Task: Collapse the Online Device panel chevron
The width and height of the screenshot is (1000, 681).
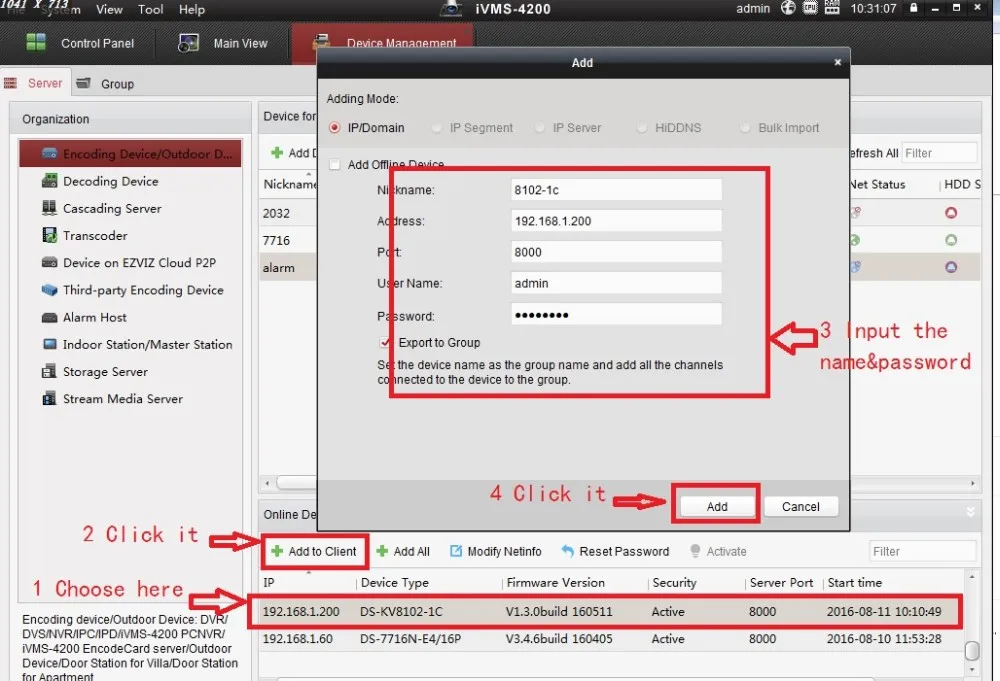Action: click(x=970, y=512)
